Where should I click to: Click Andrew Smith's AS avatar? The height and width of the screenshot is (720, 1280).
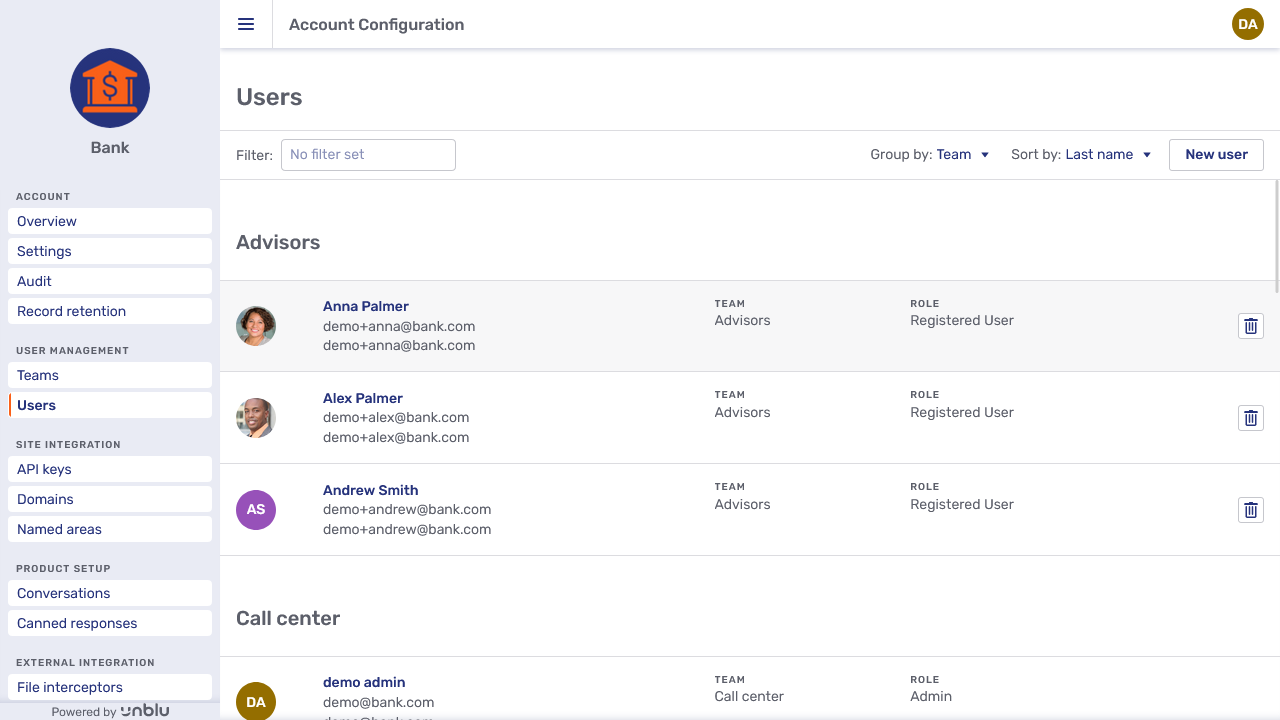[x=256, y=510]
